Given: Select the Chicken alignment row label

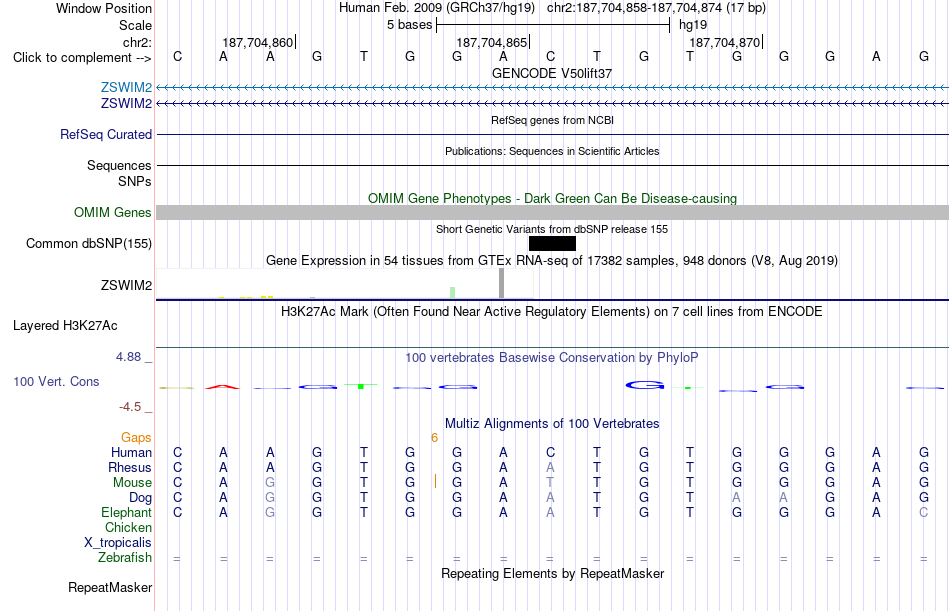Looking at the screenshot, I should click(128, 528).
